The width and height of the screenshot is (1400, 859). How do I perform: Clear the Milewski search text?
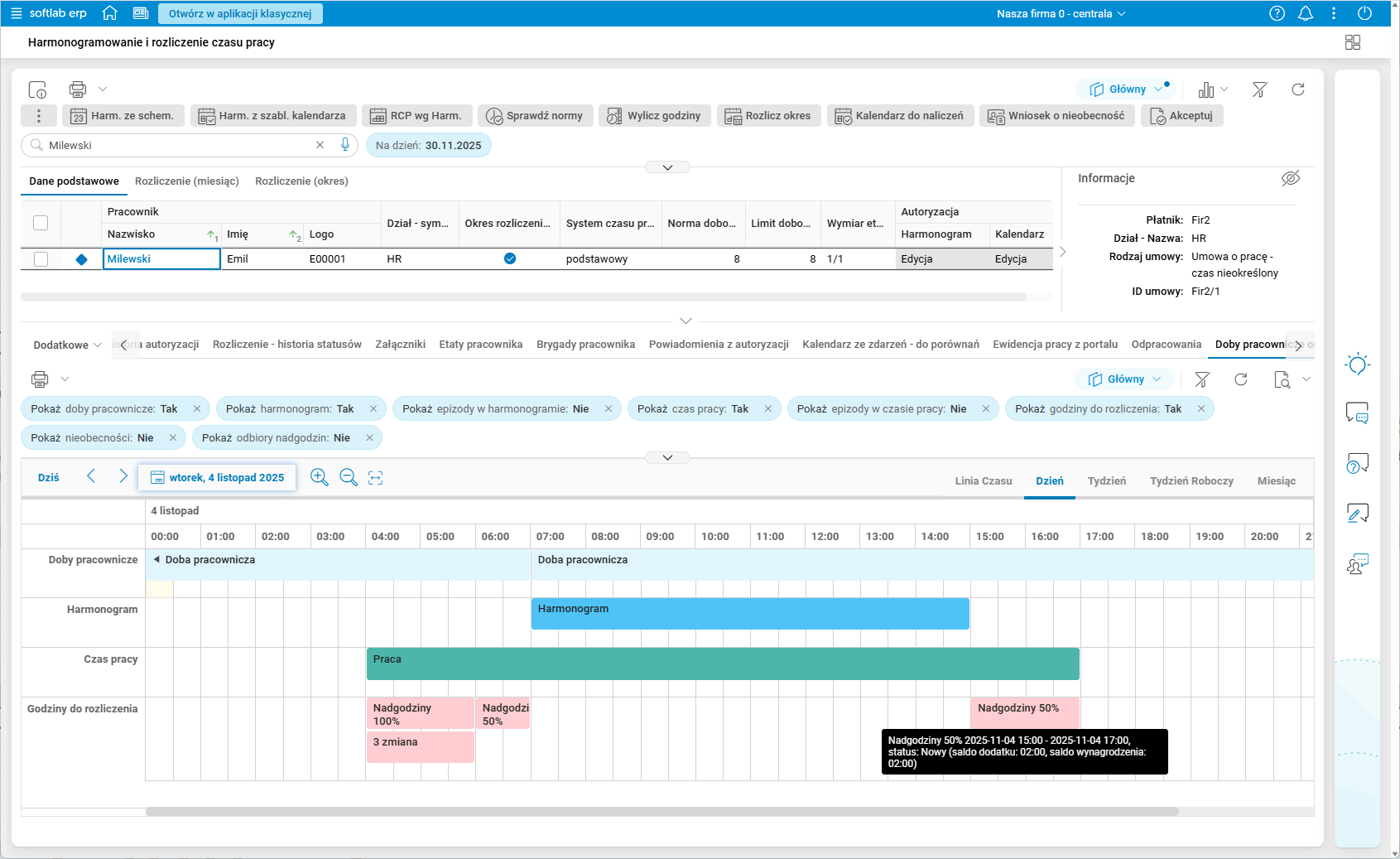(x=320, y=145)
